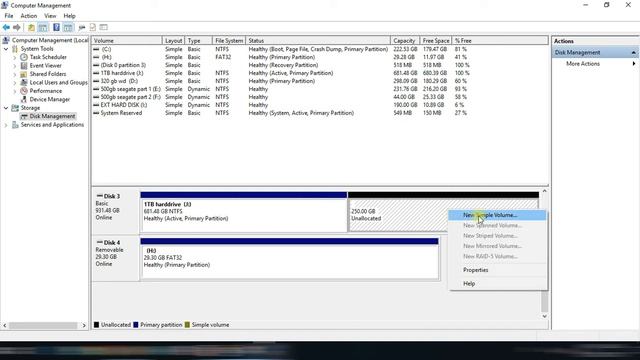This screenshot has height=360, width=640.
Task: Open the File menu
Action: click(9, 16)
